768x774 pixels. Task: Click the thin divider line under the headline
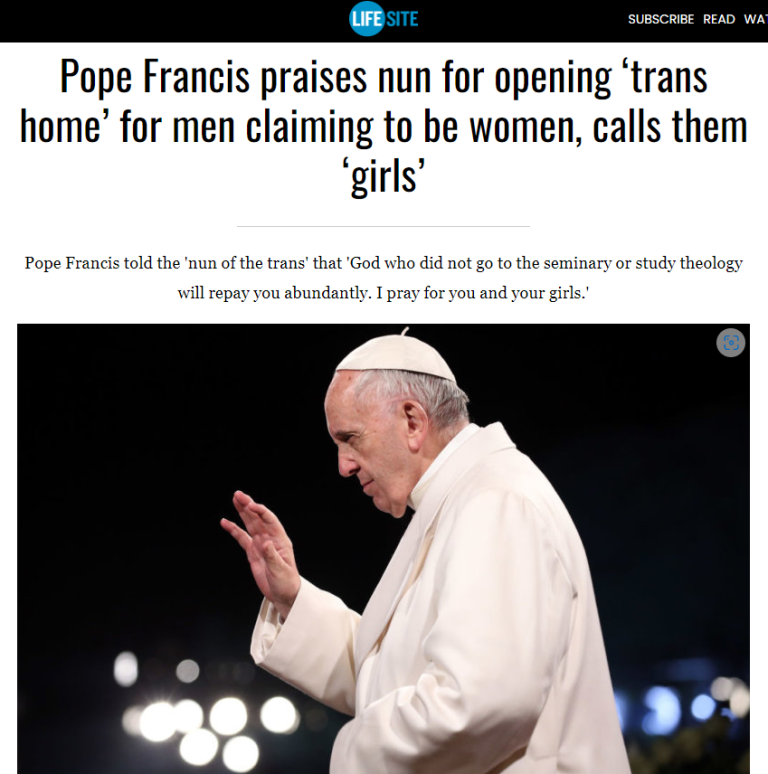[384, 226]
